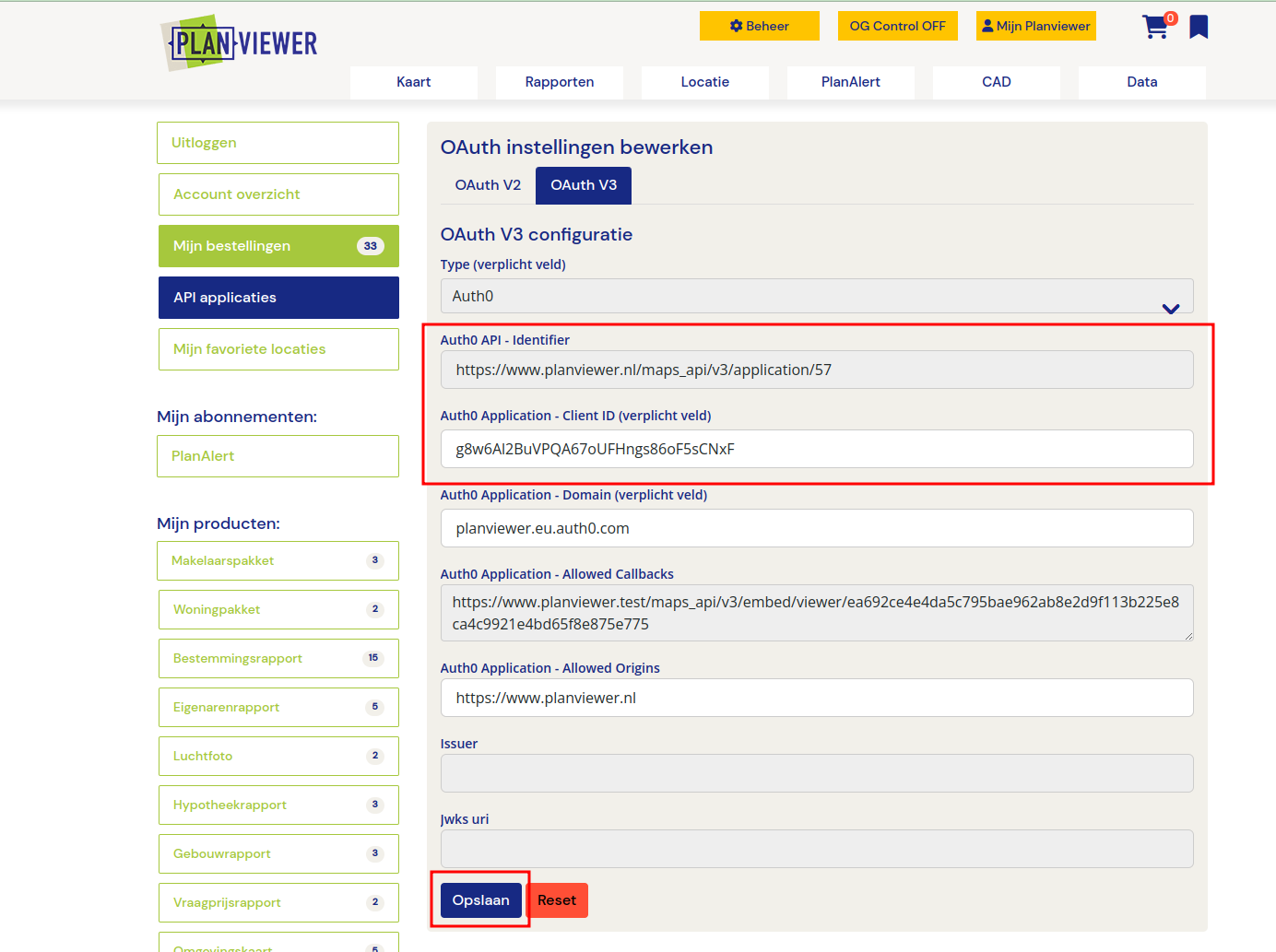
Task: Switch to the OAuth V2 tab
Action: [x=487, y=184]
